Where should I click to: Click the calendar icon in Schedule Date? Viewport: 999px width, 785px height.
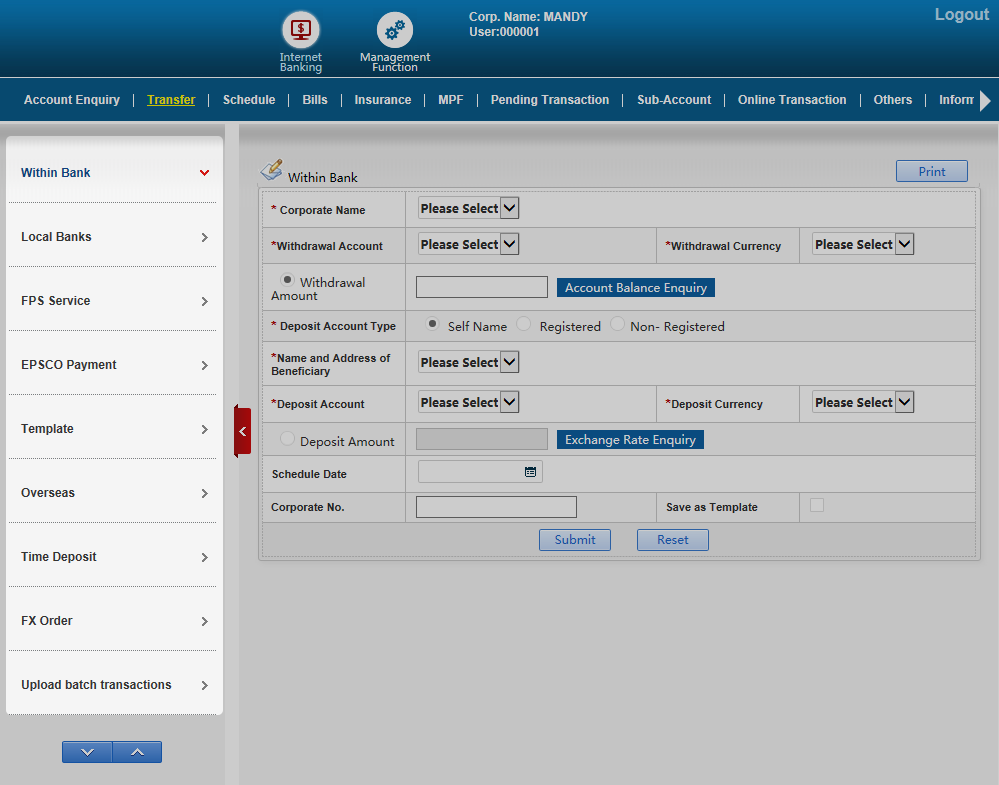pyautogui.click(x=530, y=472)
